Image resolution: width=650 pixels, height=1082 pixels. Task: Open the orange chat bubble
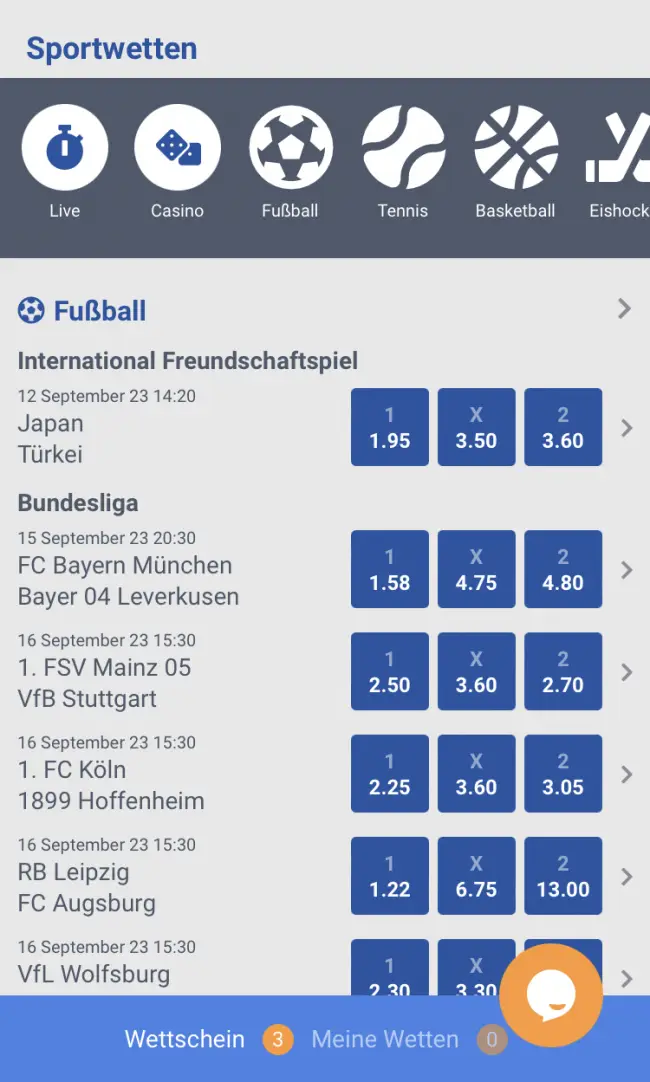[x=551, y=995]
